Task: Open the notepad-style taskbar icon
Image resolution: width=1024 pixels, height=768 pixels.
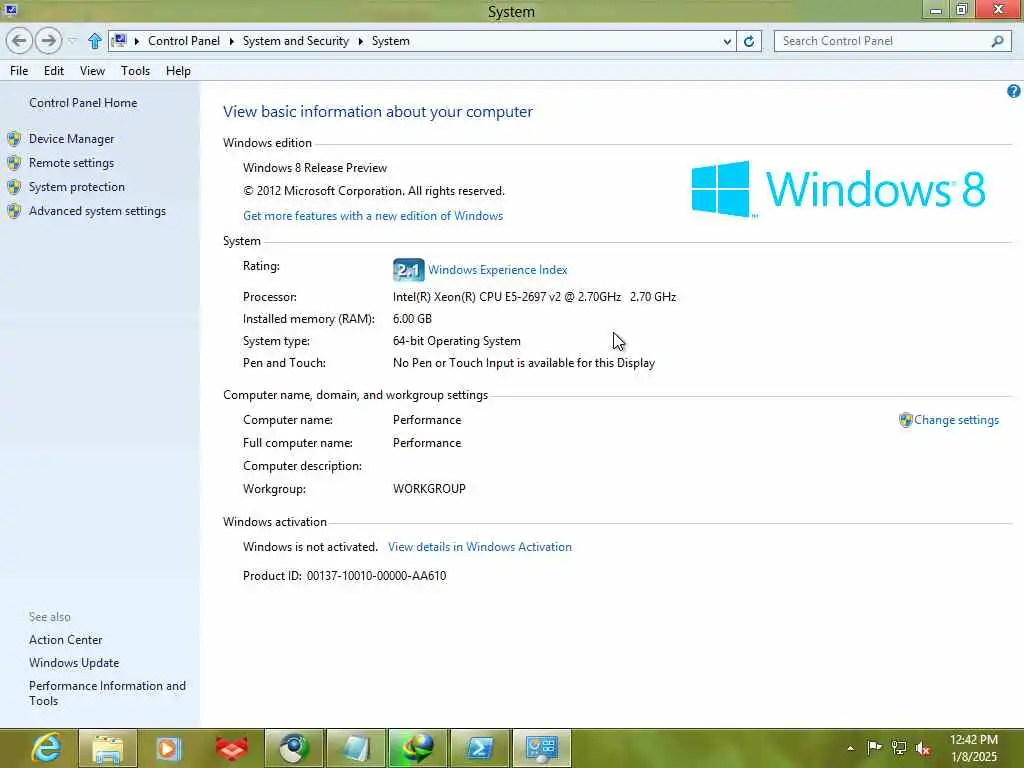Action: (x=356, y=748)
